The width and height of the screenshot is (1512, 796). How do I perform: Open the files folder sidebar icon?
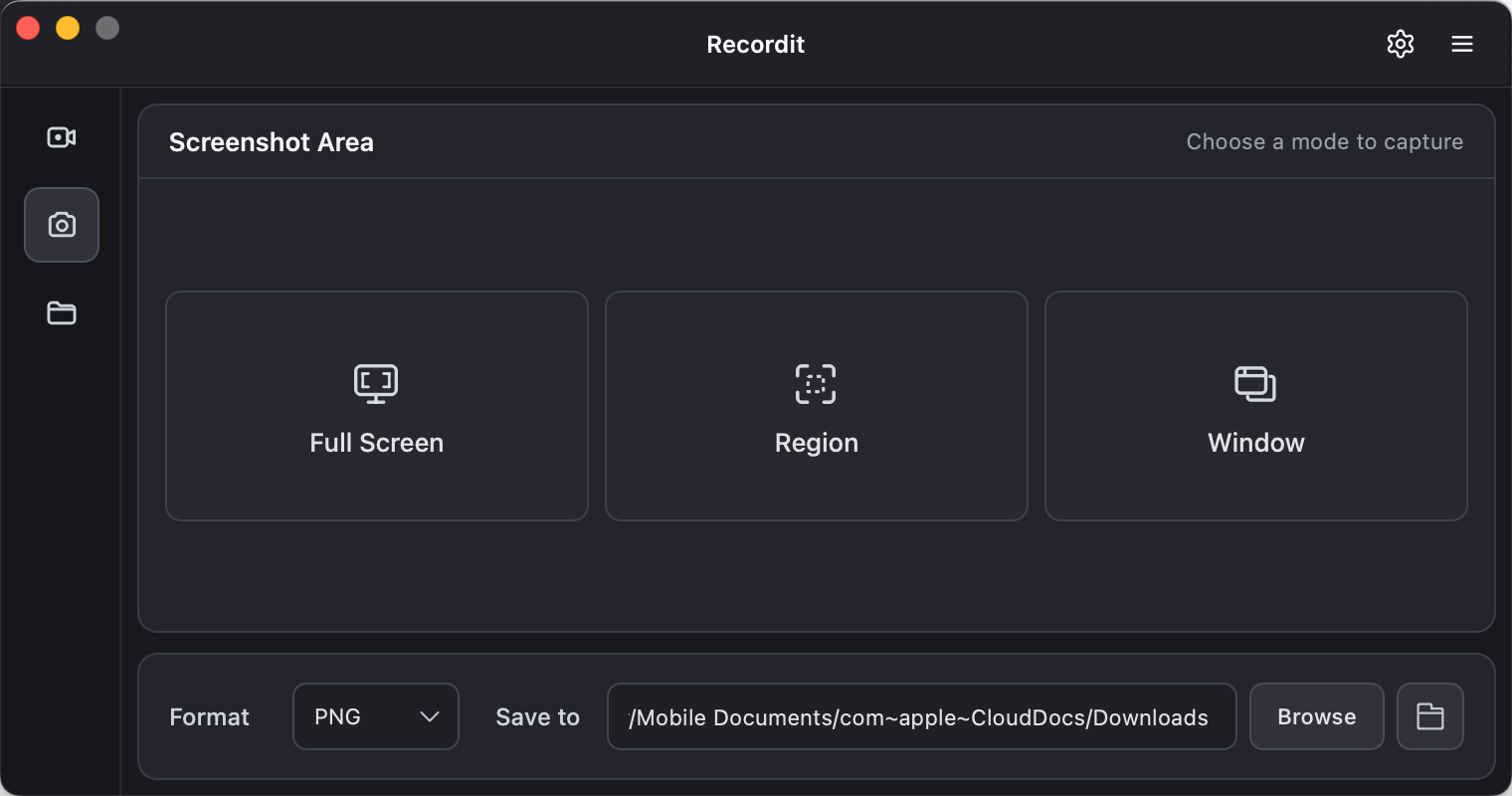pyautogui.click(x=62, y=312)
